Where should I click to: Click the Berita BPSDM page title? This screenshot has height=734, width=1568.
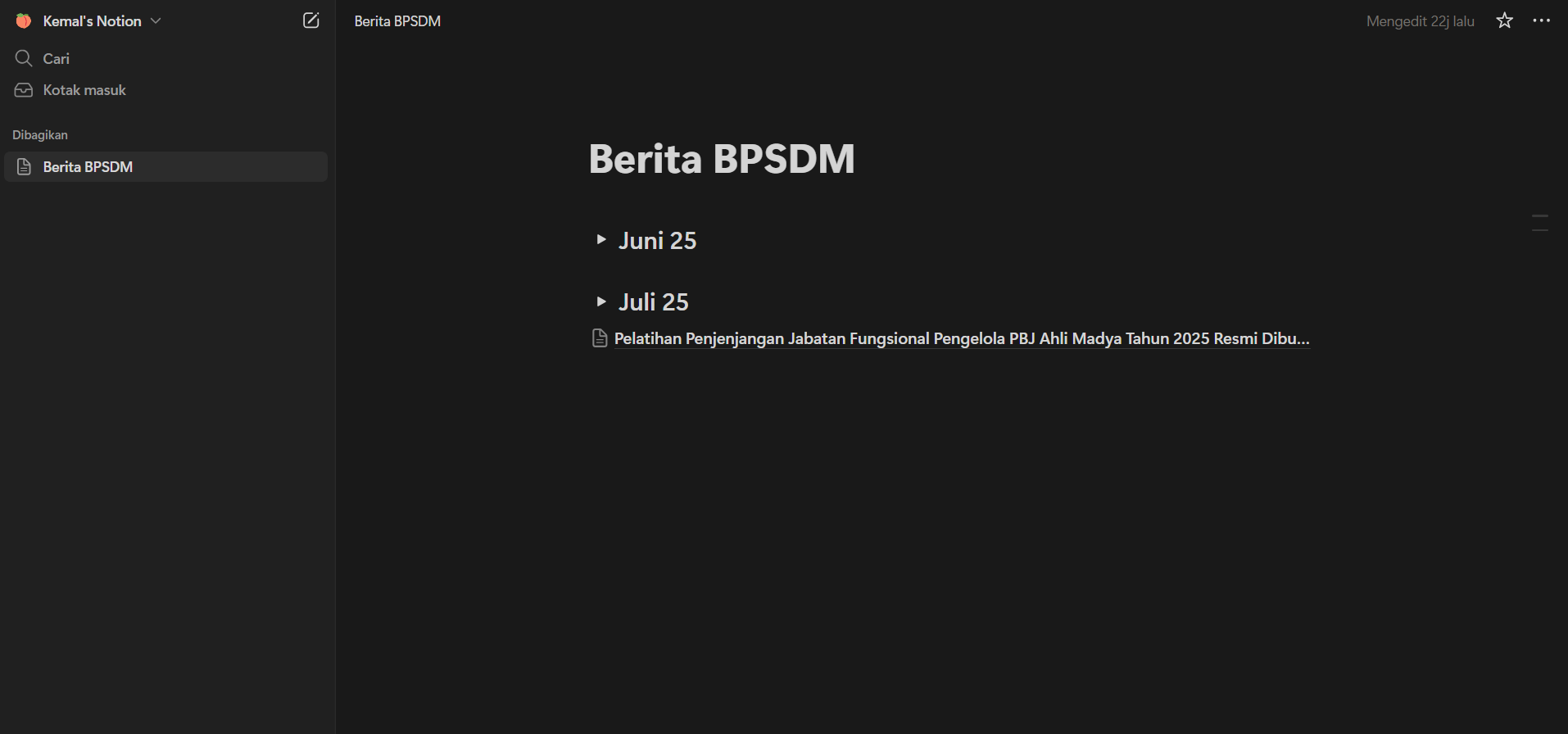[x=722, y=158]
